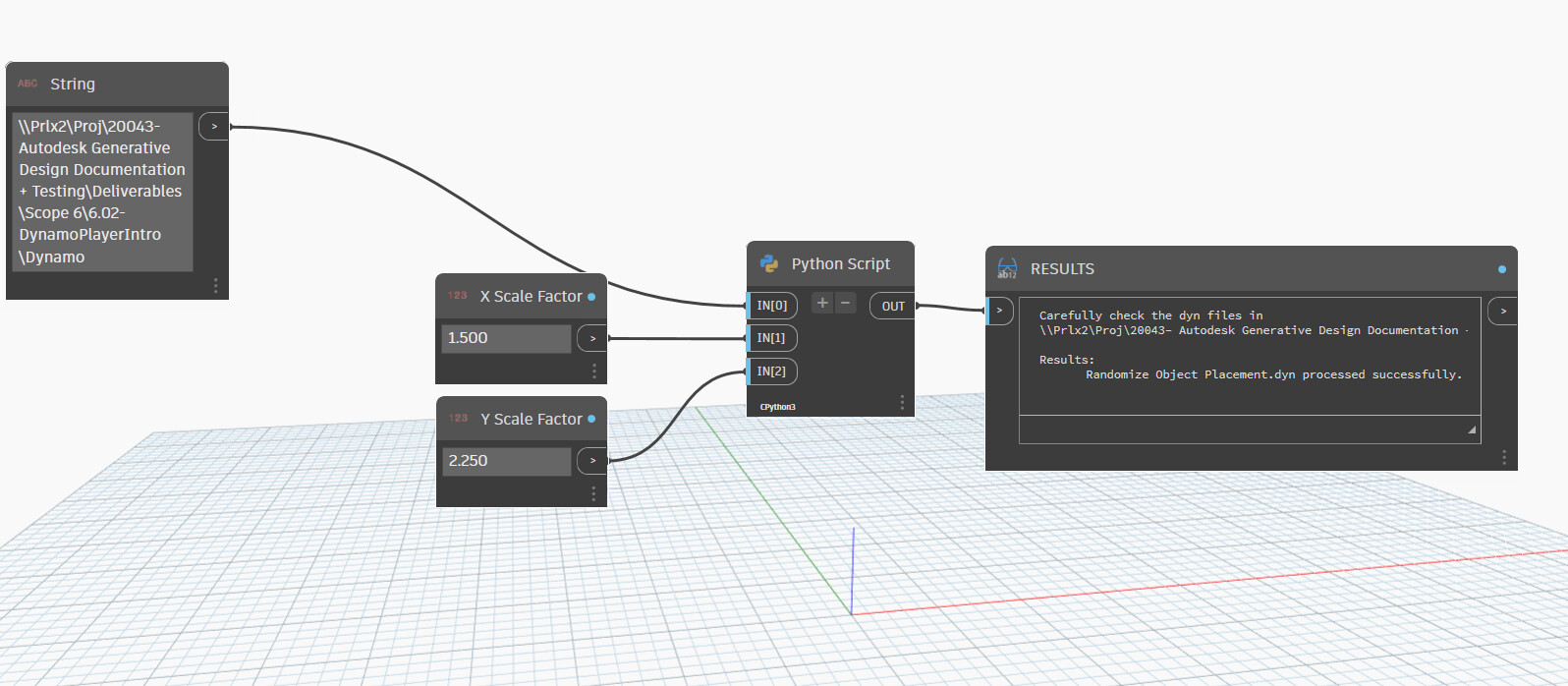
Task: Click the String node path text box
Action: tap(103, 192)
